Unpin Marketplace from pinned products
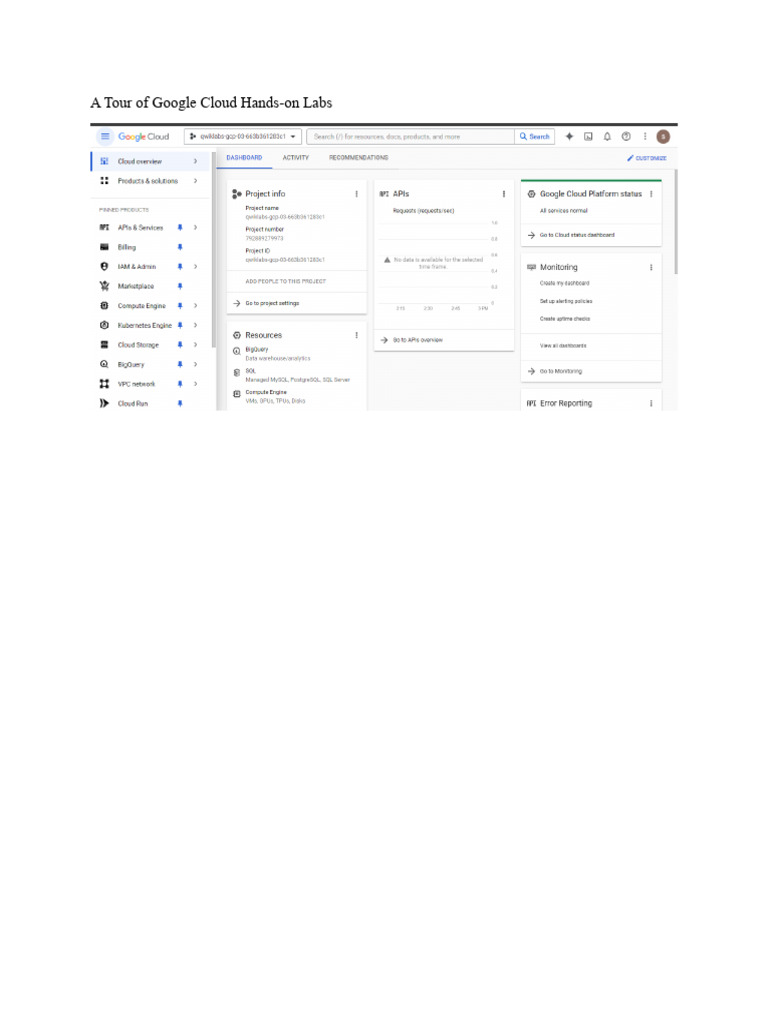Viewport: 768px width, 1024px height. tap(180, 286)
